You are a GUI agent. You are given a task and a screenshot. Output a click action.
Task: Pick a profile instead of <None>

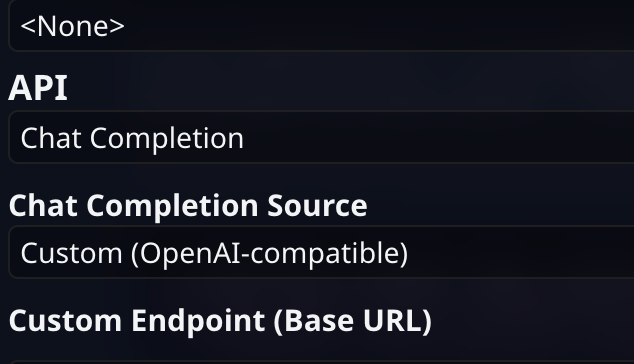[321, 25]
